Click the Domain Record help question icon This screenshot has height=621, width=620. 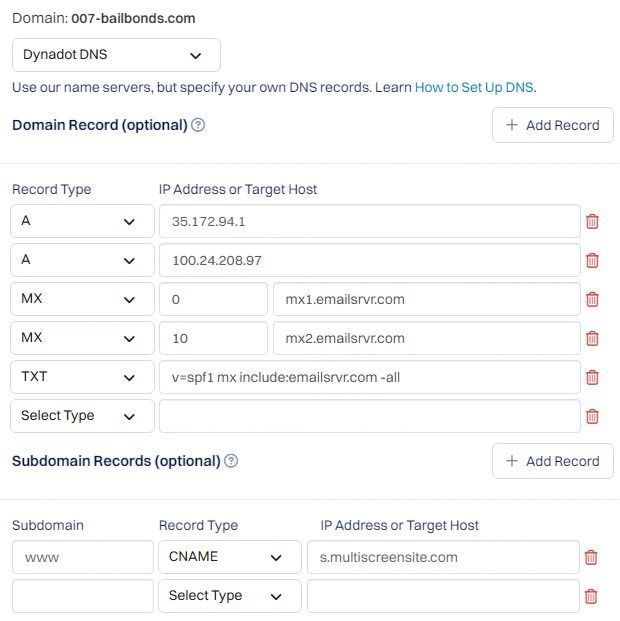[x=198, y=125]
